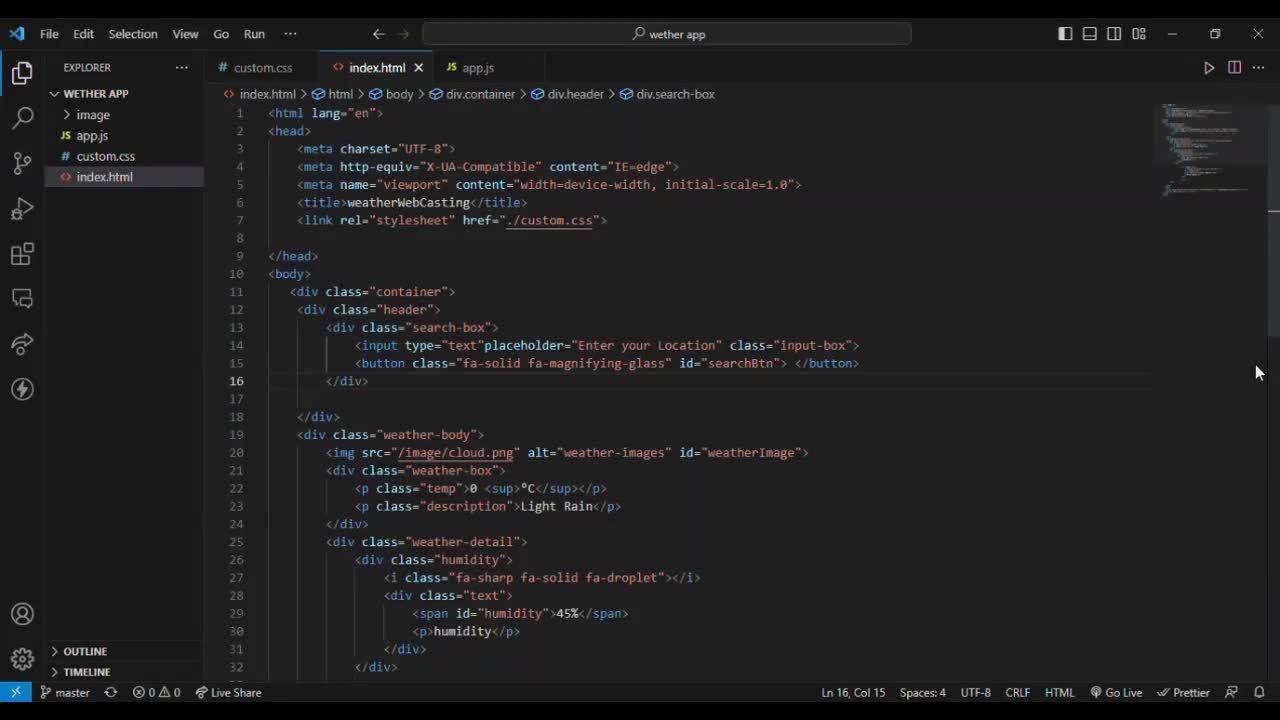The width and height of the screenshot is (1280, 720).
Task: Close the index.html tab
Action: 419,68
